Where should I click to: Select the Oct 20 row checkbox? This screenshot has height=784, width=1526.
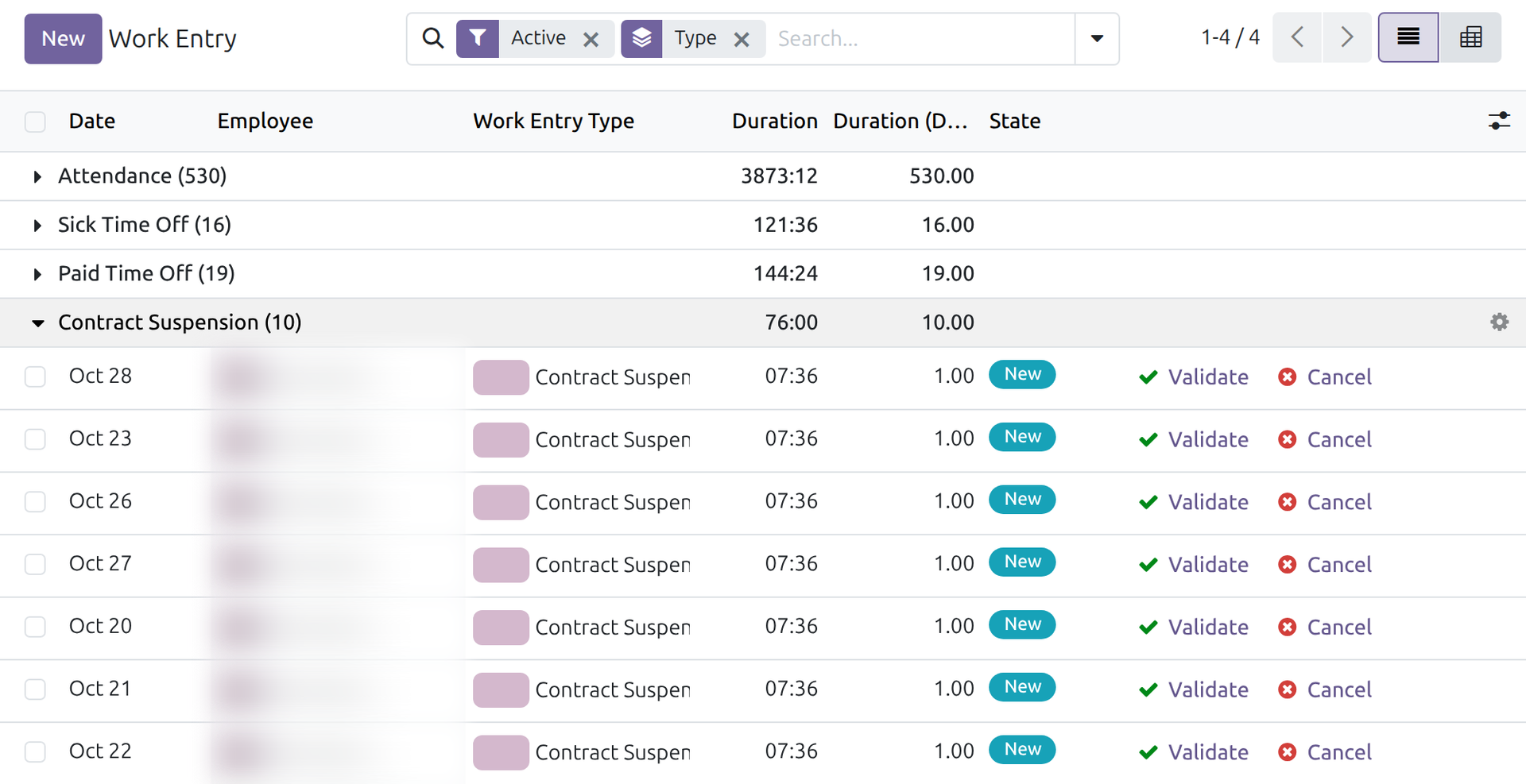[x=35, y=627]
